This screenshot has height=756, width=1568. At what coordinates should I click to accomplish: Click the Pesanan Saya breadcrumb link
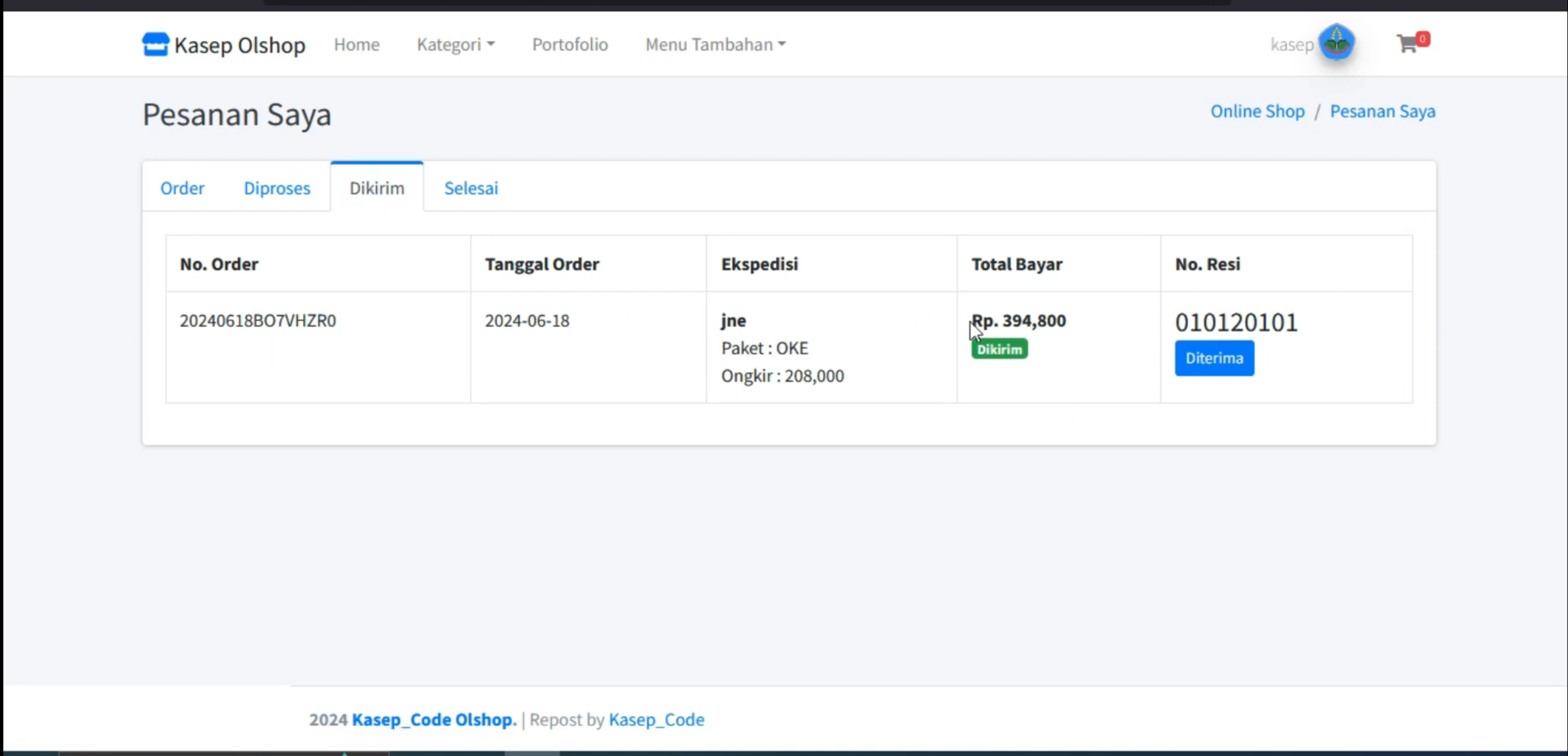[1382, 111]
